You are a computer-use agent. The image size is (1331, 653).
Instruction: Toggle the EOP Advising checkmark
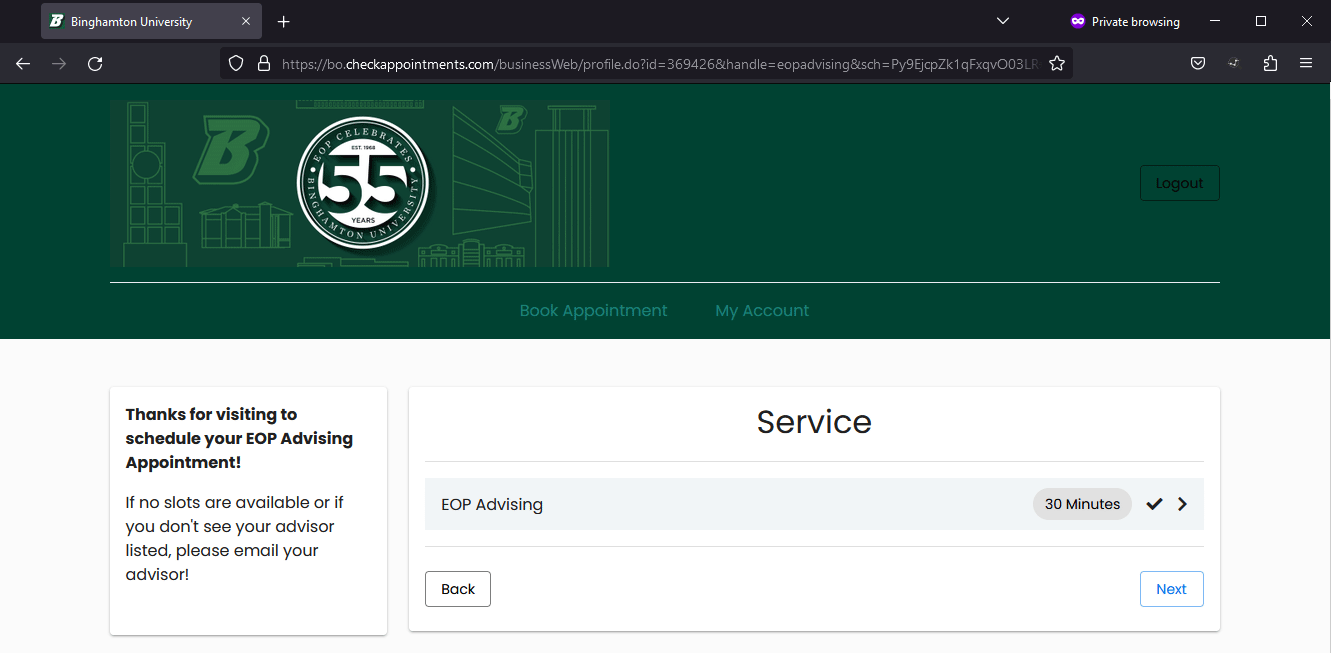[1154, 504]
